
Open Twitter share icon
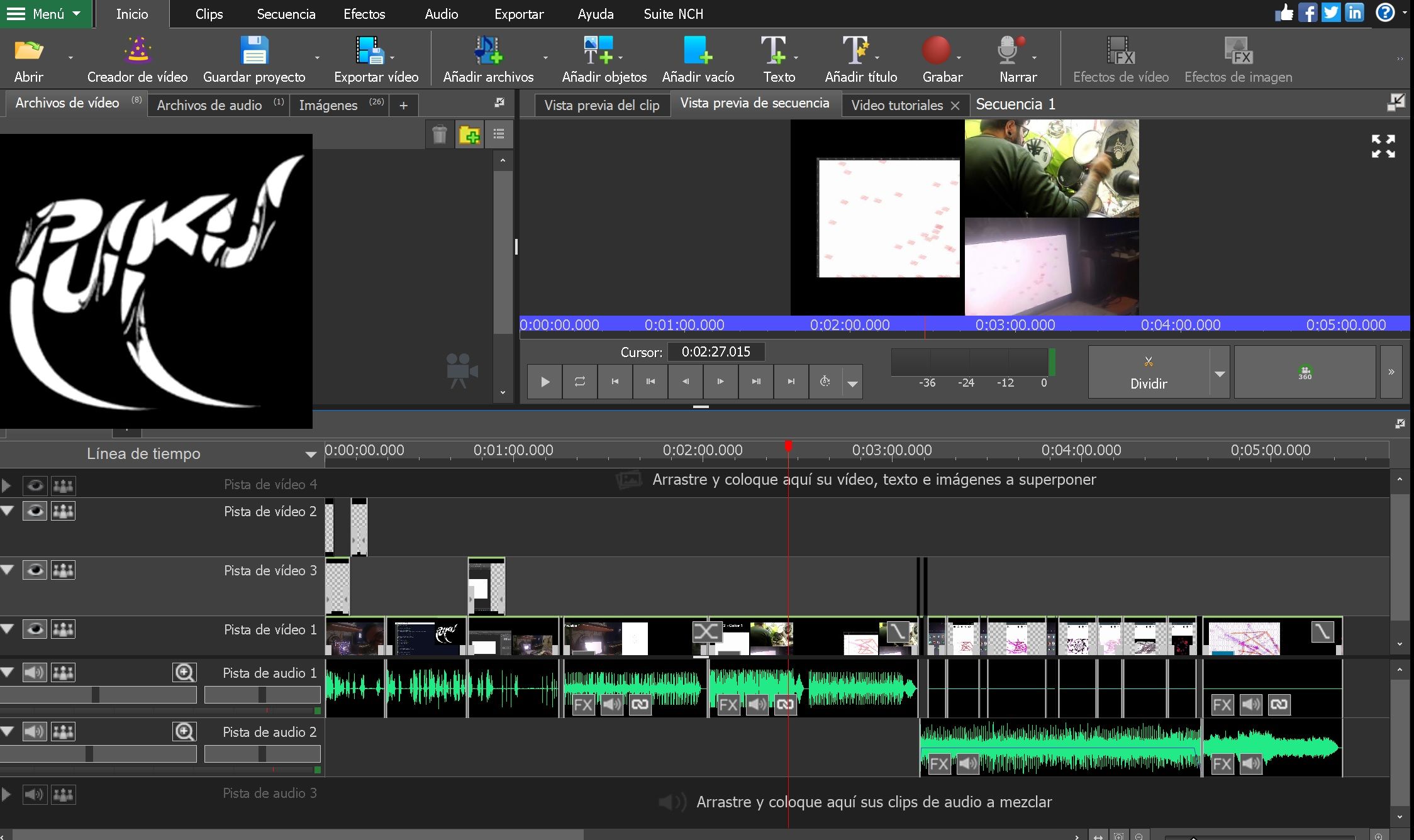click(1331, 13)
